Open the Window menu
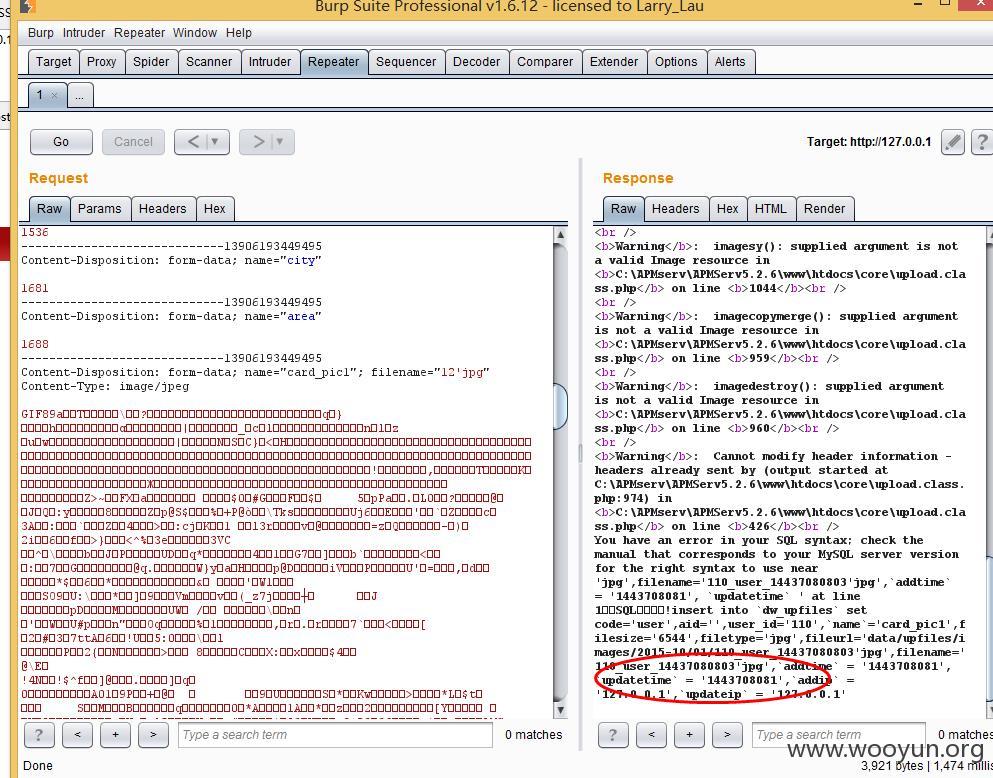Viewport: 993px width, 778px height. click(194, 33)
